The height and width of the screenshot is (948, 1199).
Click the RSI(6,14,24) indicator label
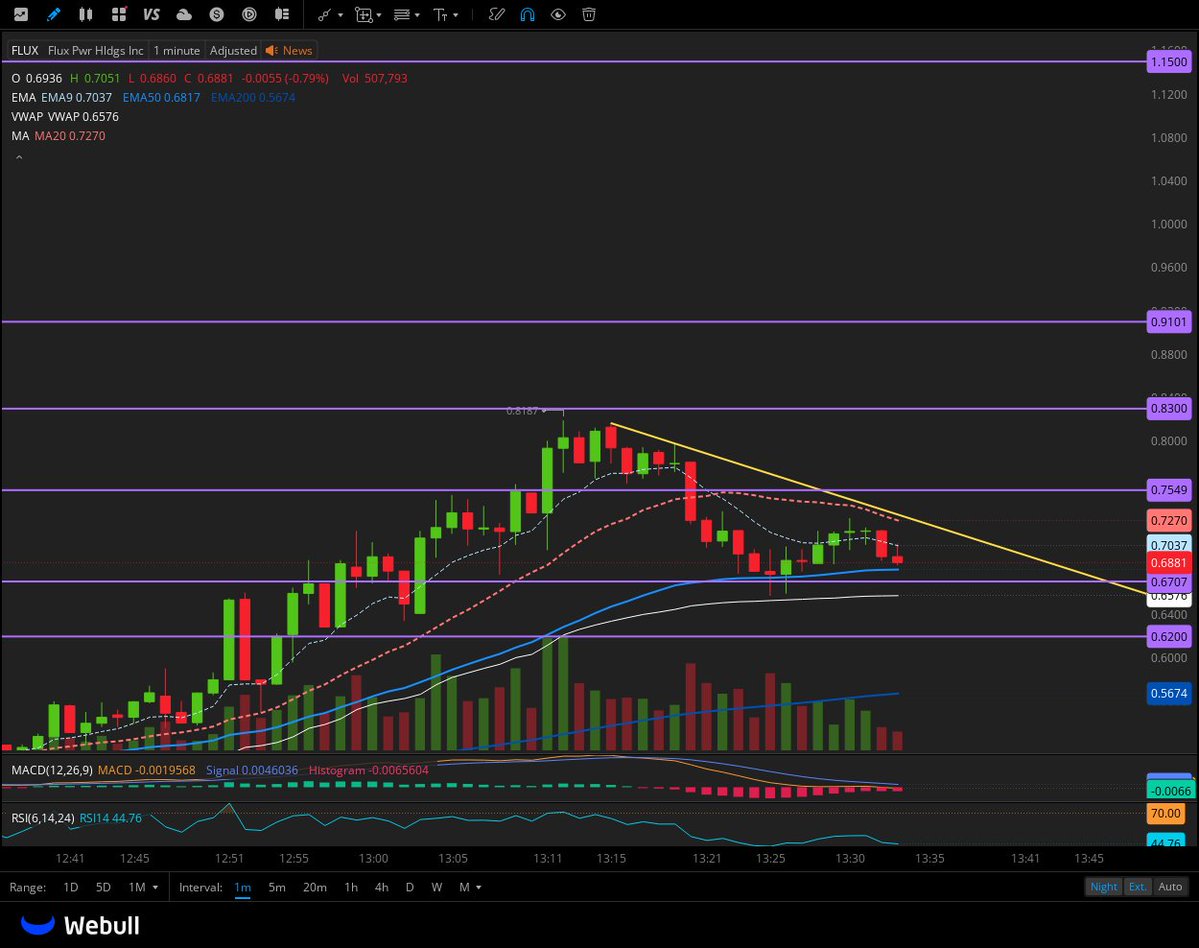[x=43, y=818]
